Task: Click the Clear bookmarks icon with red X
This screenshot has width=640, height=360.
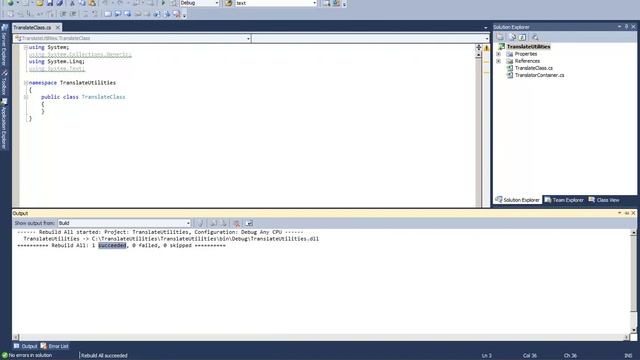Action: click(x=177, y=14)
